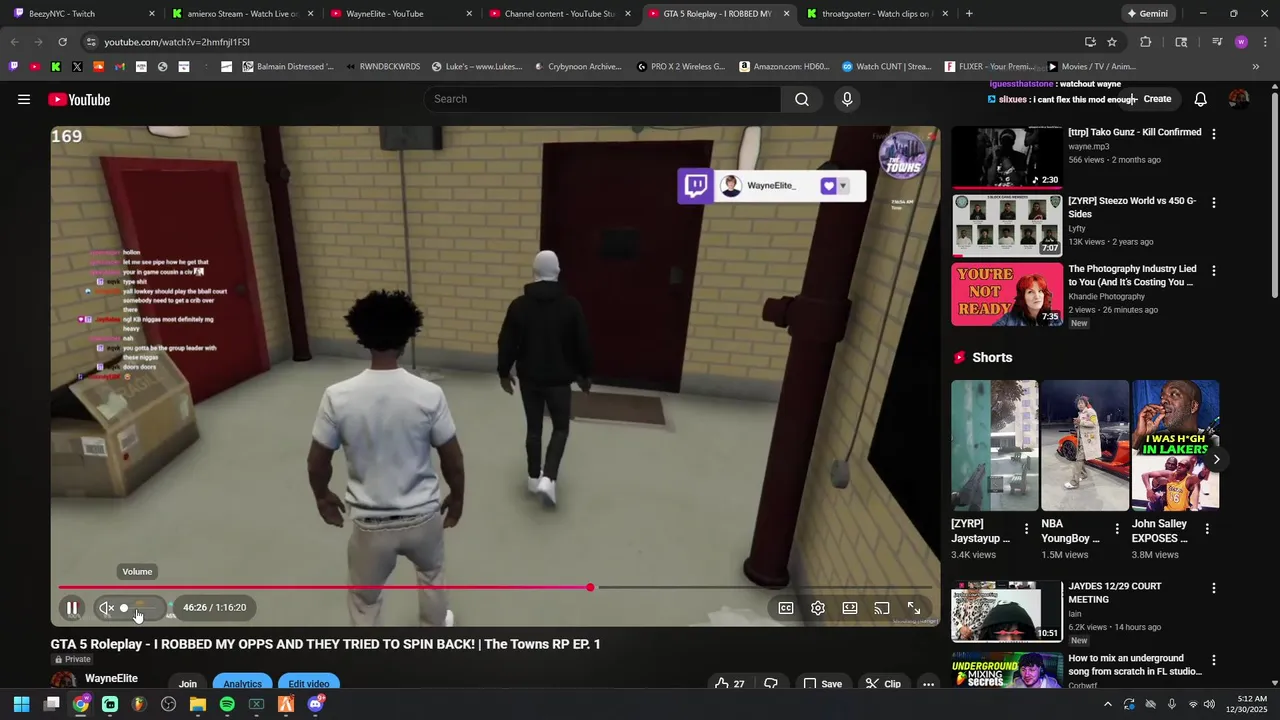1280x720 pixels.
Task: Open the player settings gear
Action: tap(818, 607)
